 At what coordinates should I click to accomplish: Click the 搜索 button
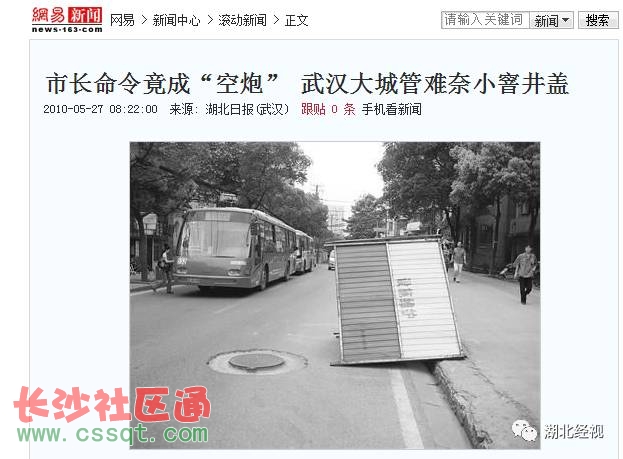(x=598, y=20)
